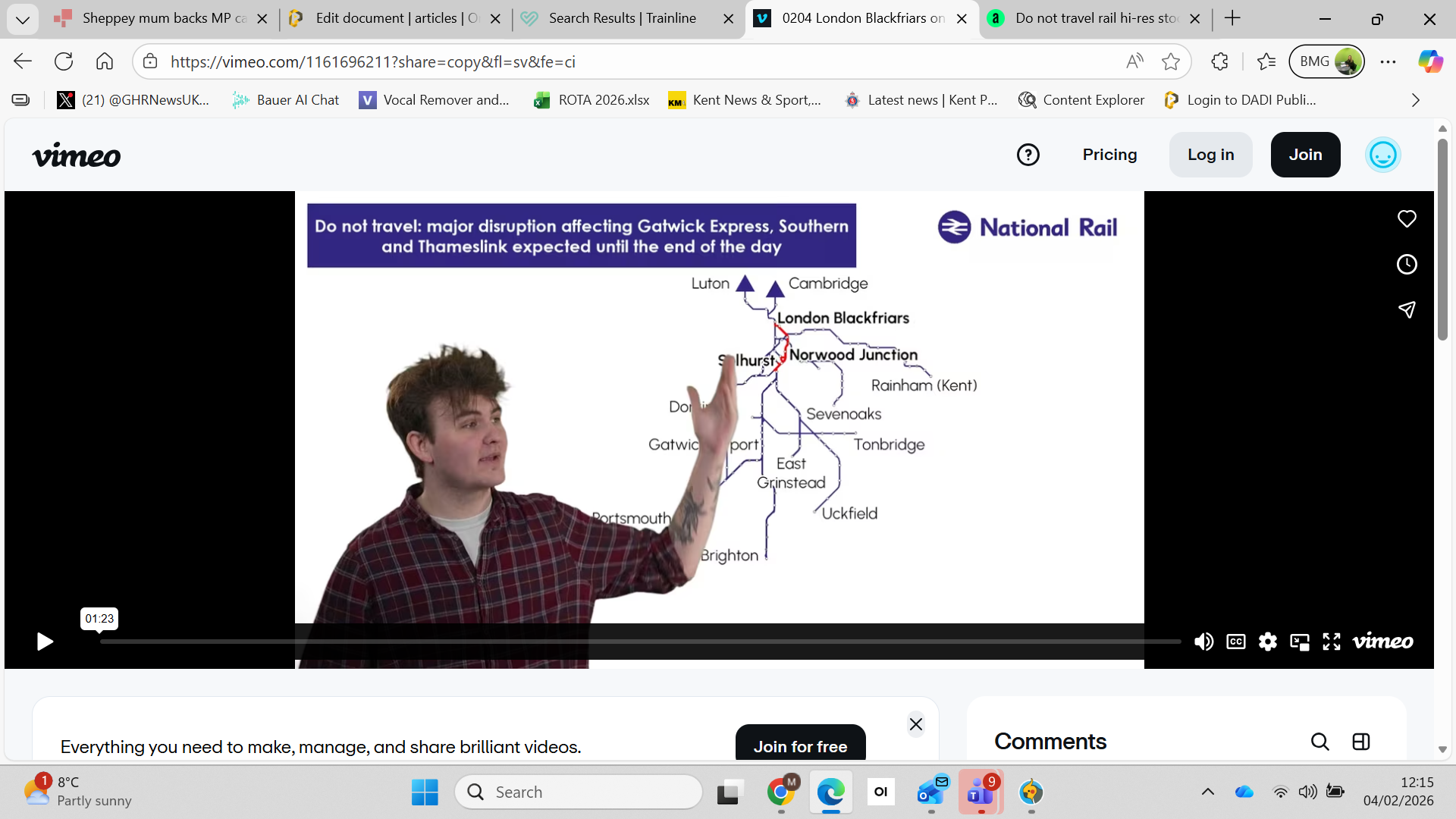
Task: Share video using paper plane icon
Action: [1407, 309]
